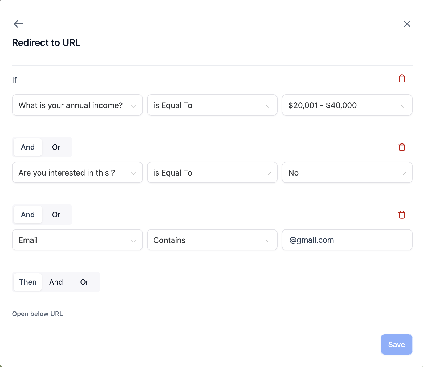The width and height of the screenshot is (423, 367).
Task: Open the second 'is Equal To' dropdown
Action: 212,173
